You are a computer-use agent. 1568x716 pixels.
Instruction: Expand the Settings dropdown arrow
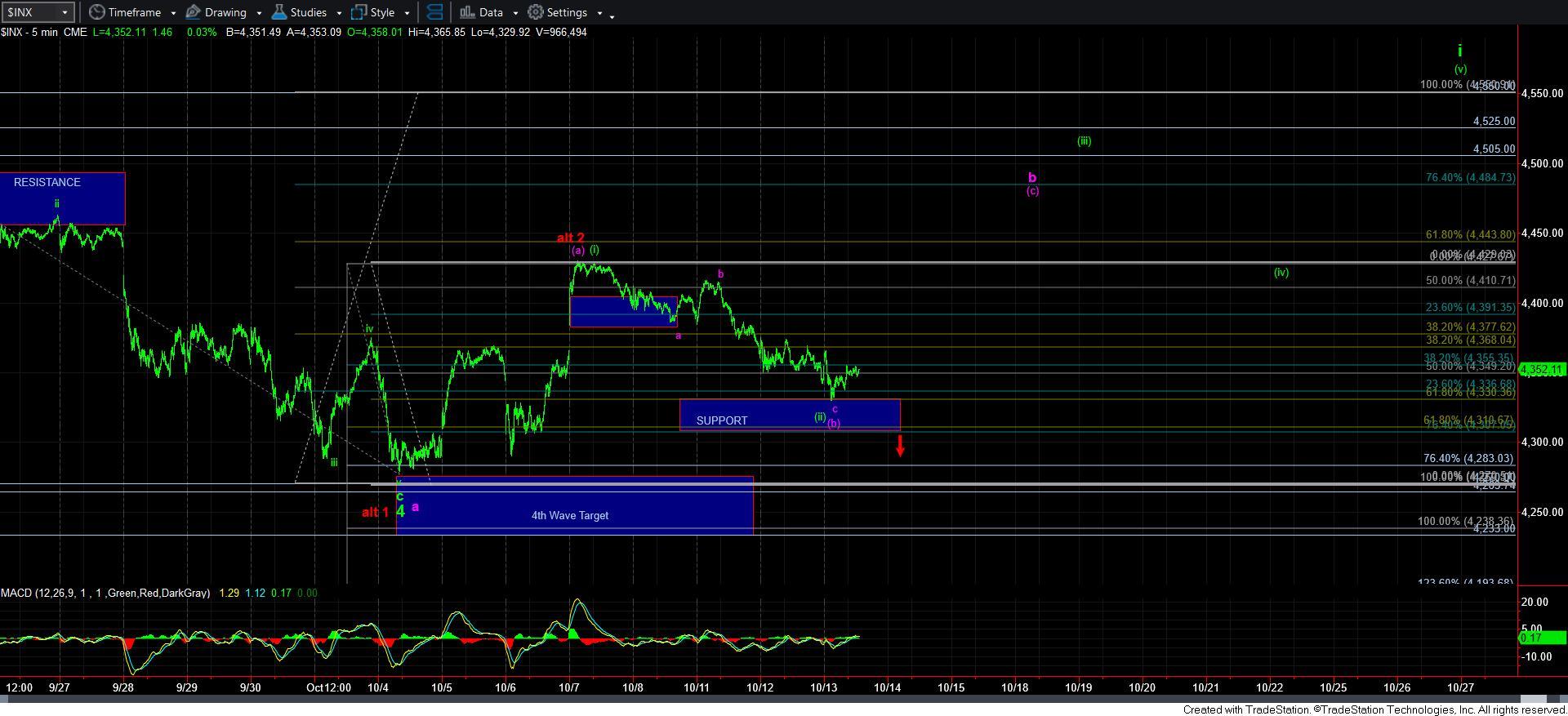(x=599, y=13)
